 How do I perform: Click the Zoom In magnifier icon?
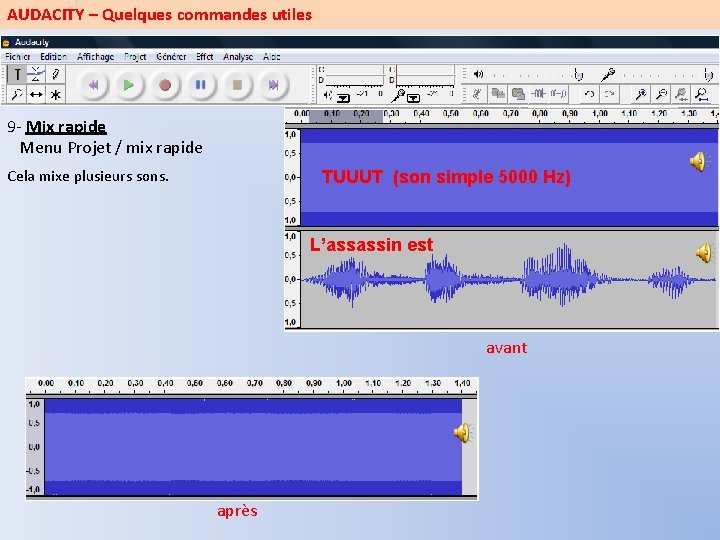(x=641, y=94)
